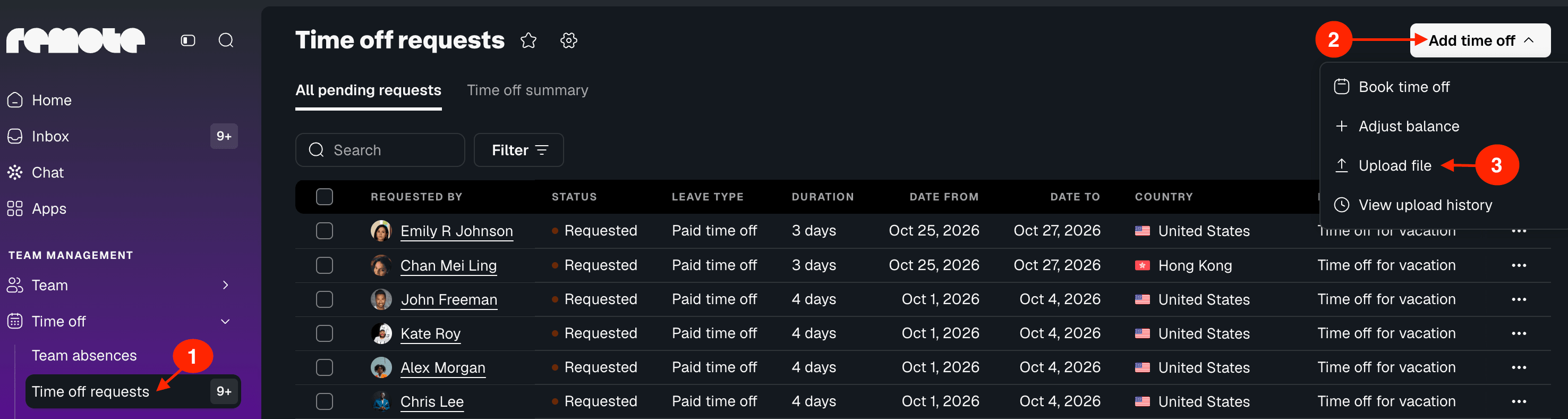The width and height of the screenshot is (1568, 419).
Task: Open John Freeman's profile link
Action: coord(449,299)
